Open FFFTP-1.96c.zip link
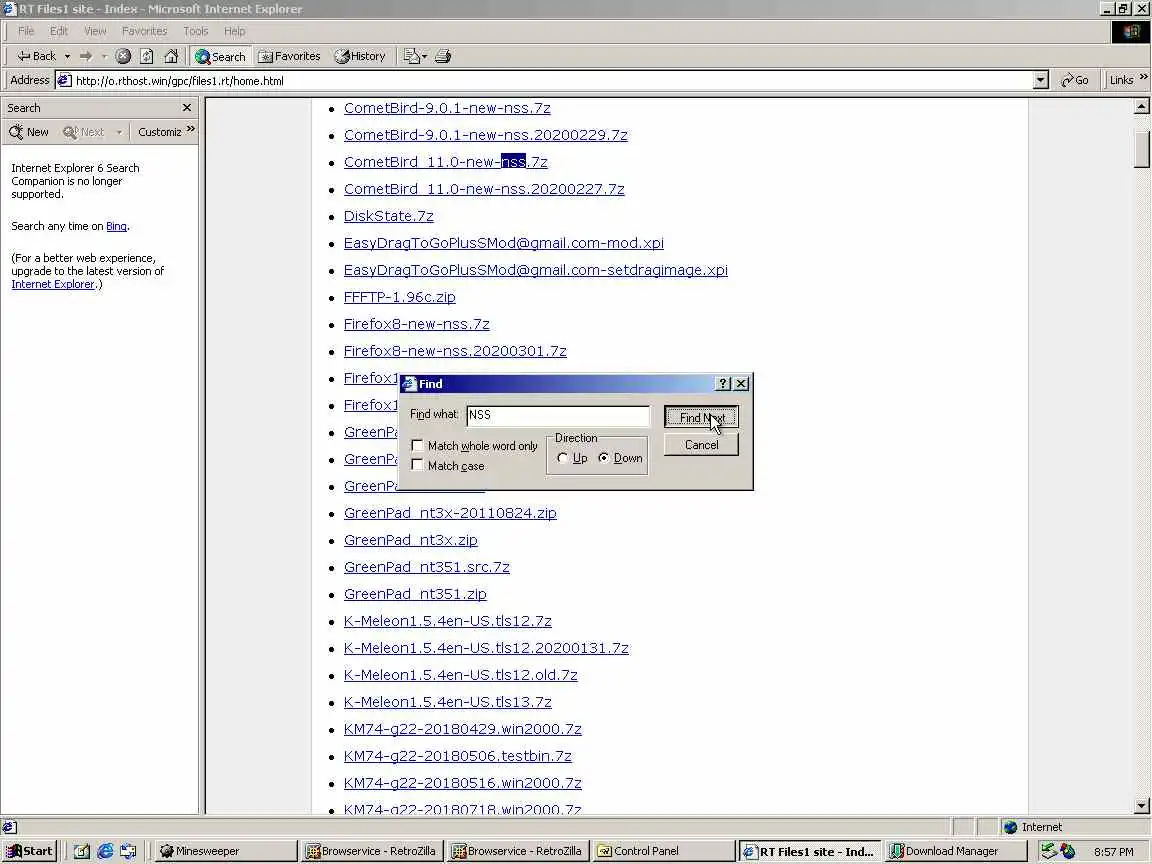Screen dimensions: 1152x864 click(400, 297)
